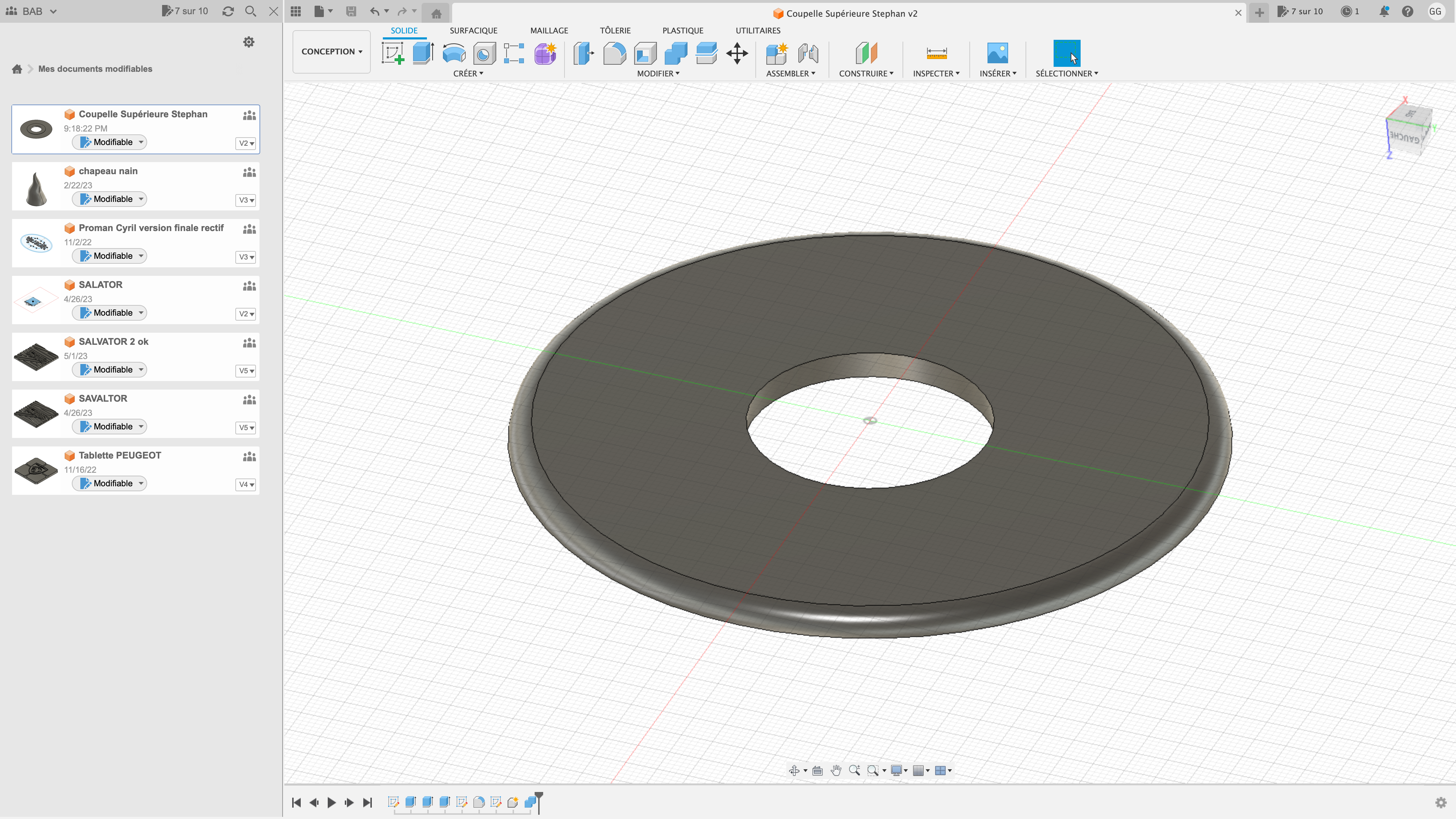
Task: Expand the INSÉRER menu
Action: click(x=997, y=74)
